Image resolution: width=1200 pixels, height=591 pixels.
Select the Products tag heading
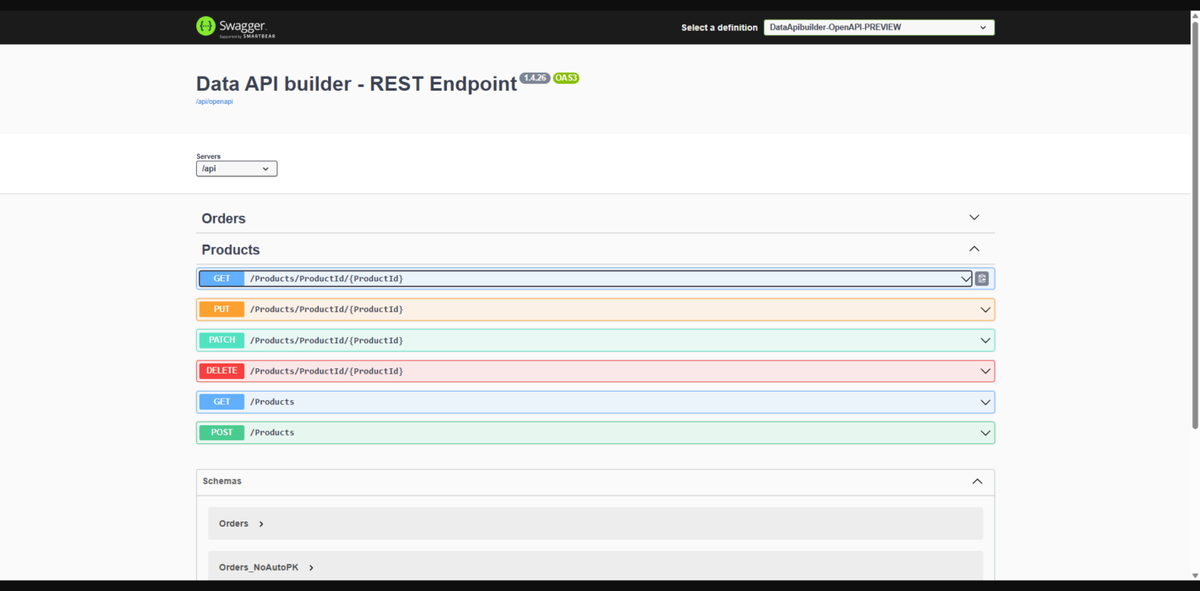point(231,250)
